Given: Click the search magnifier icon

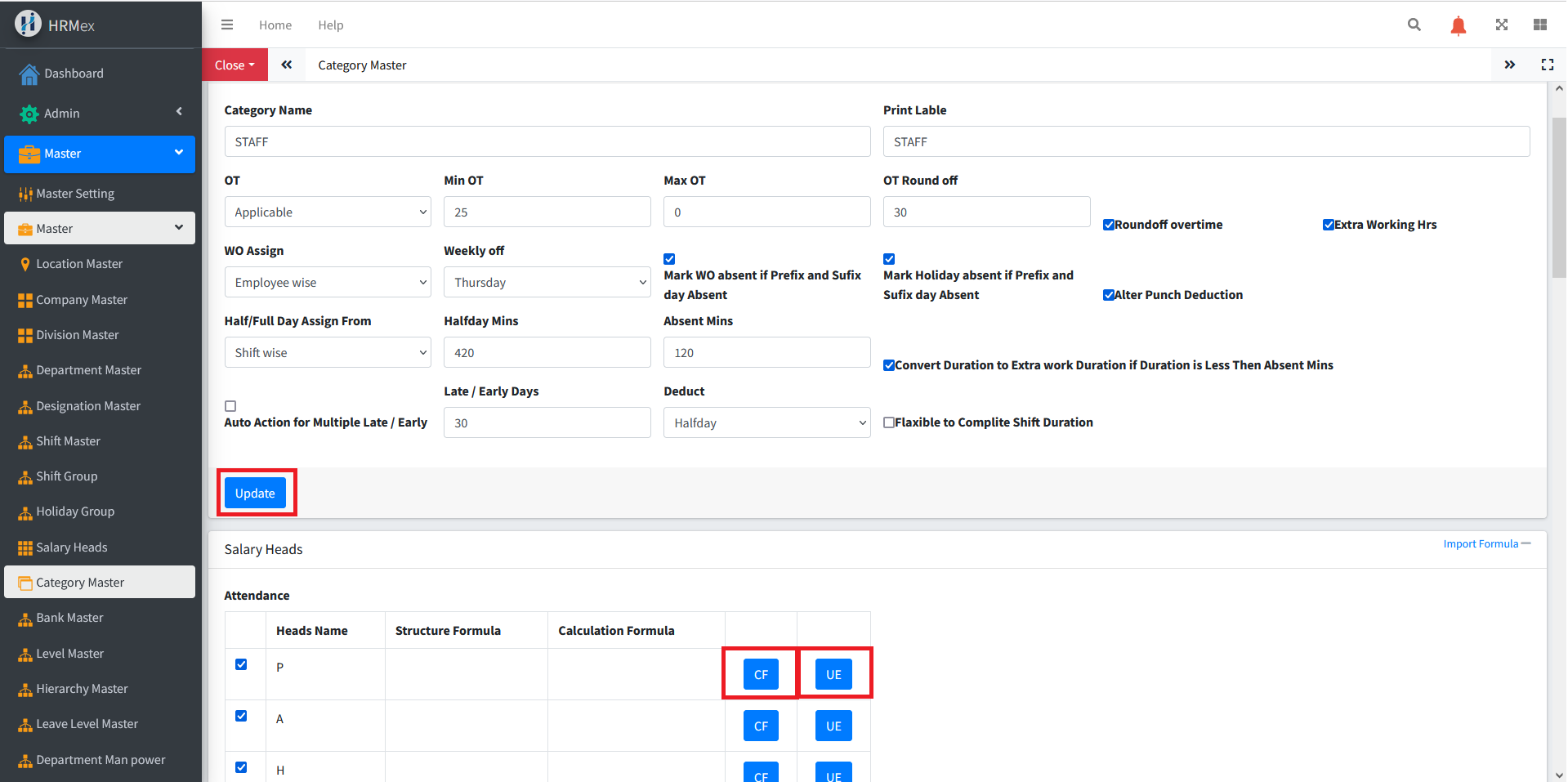Looking at the screenshot, I should coord(1414,25).
